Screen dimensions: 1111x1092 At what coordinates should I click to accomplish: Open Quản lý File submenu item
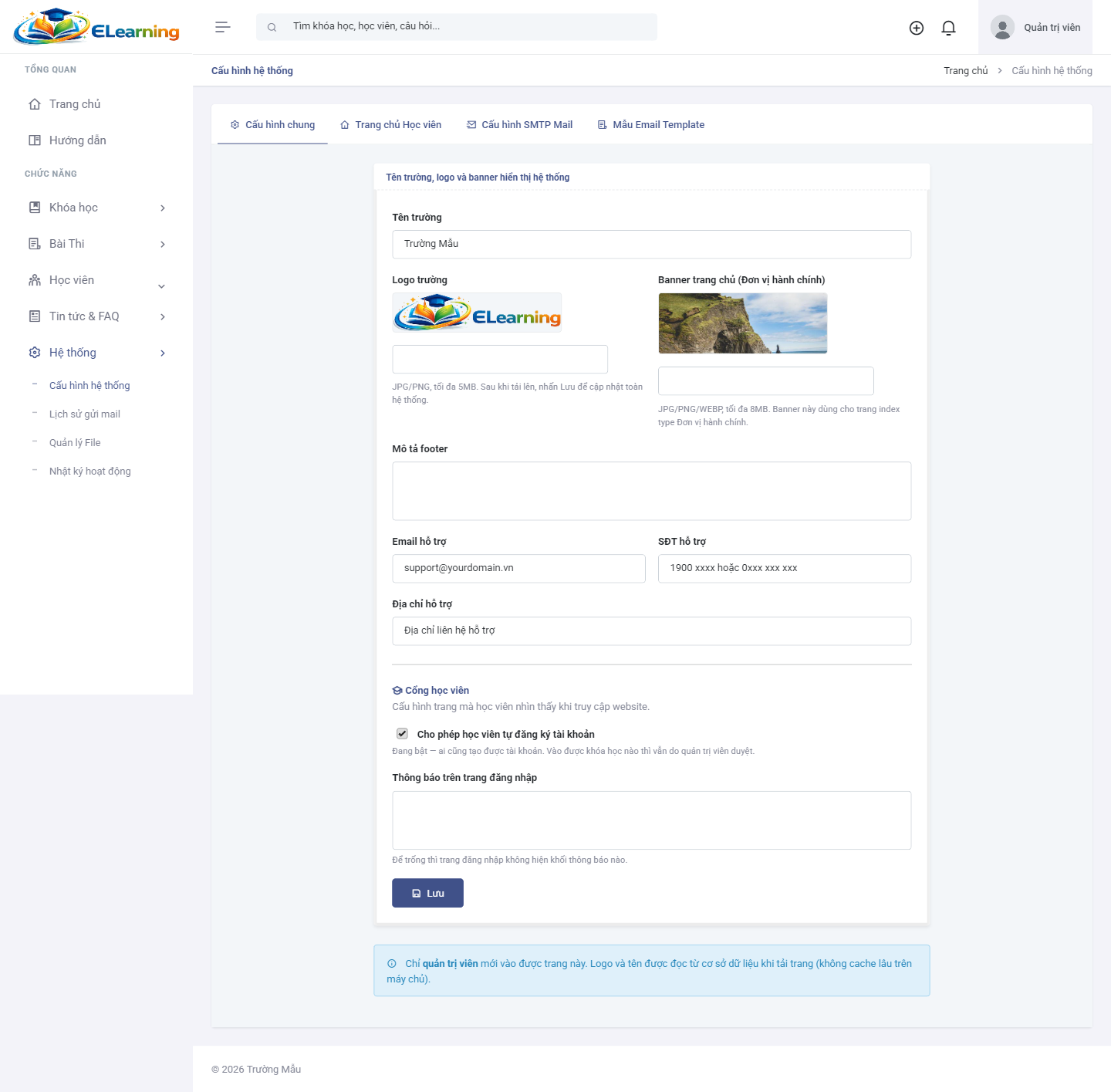tap(75, 443)
